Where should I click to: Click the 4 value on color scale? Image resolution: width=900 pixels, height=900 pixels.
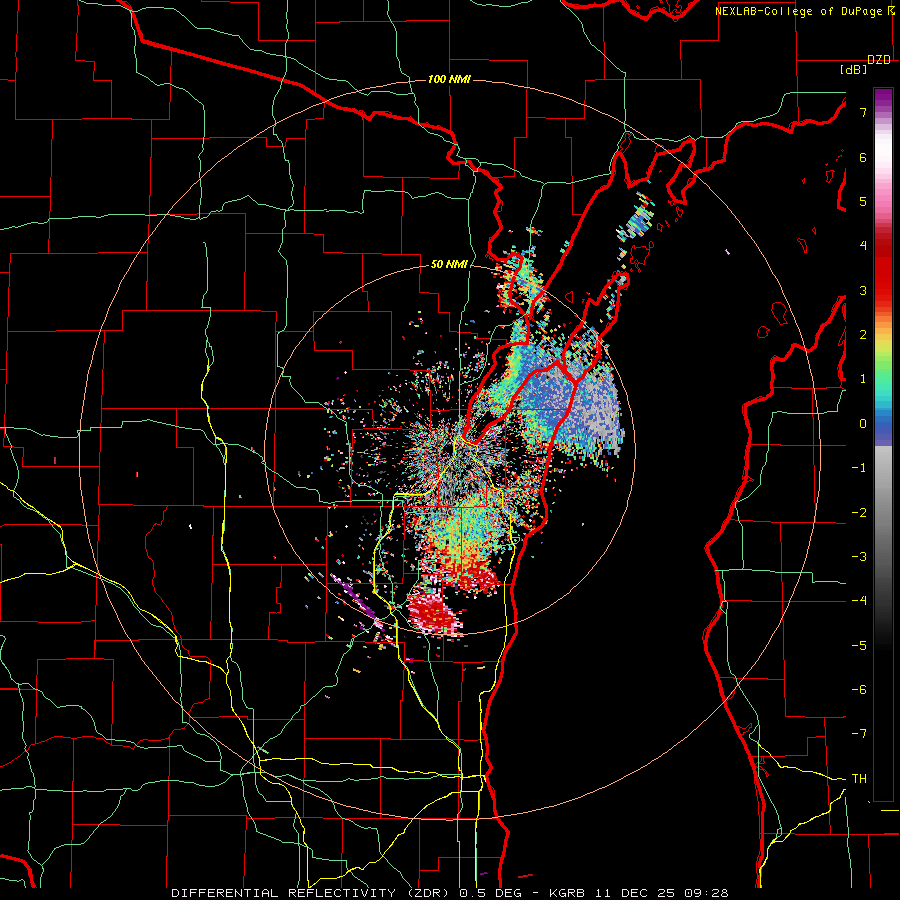(x=863, y=245)
